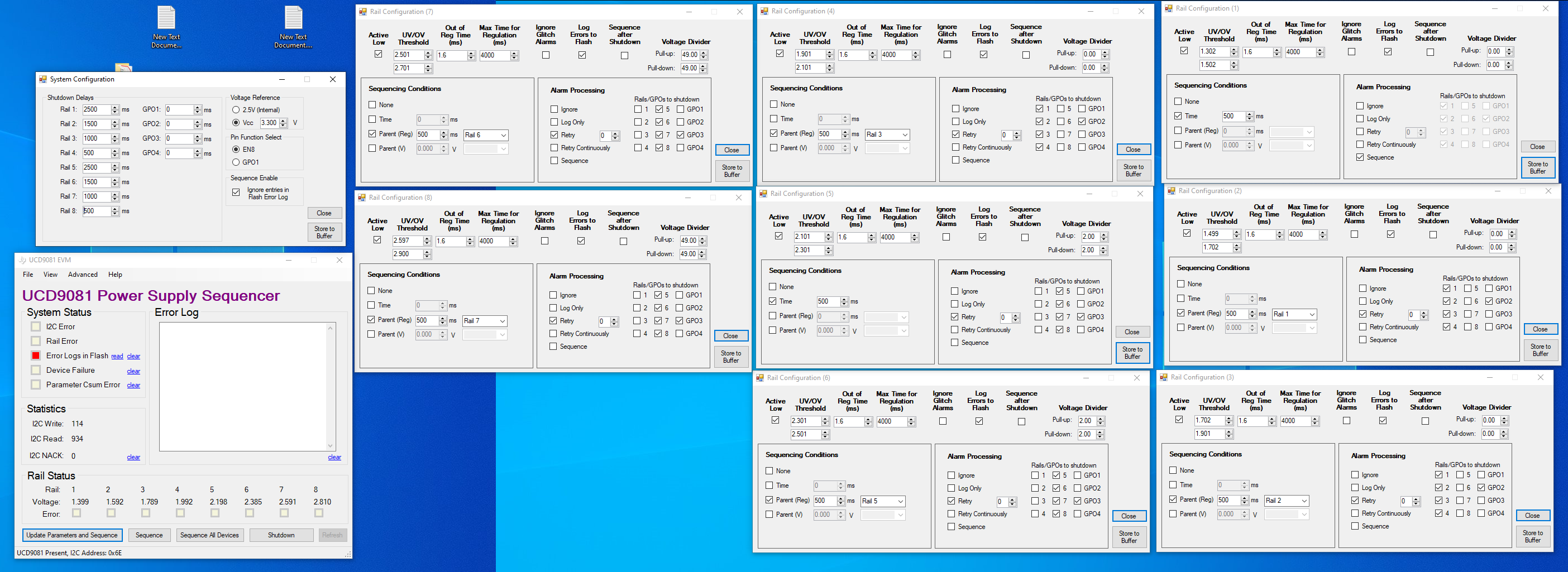Toggle Log Errors to Flash in Rail Configuration (4)
The height and width of the screenshot is (572, 1568).
click(x=983, y=55)
